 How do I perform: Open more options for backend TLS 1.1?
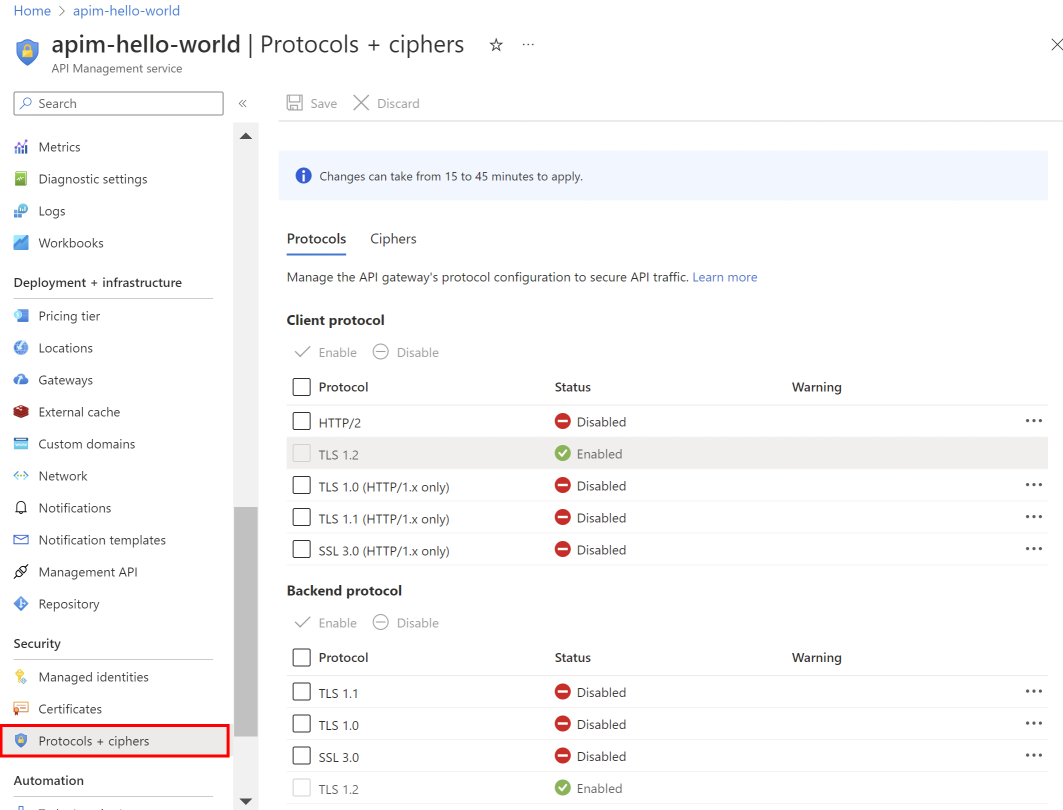click(1033, 691)
